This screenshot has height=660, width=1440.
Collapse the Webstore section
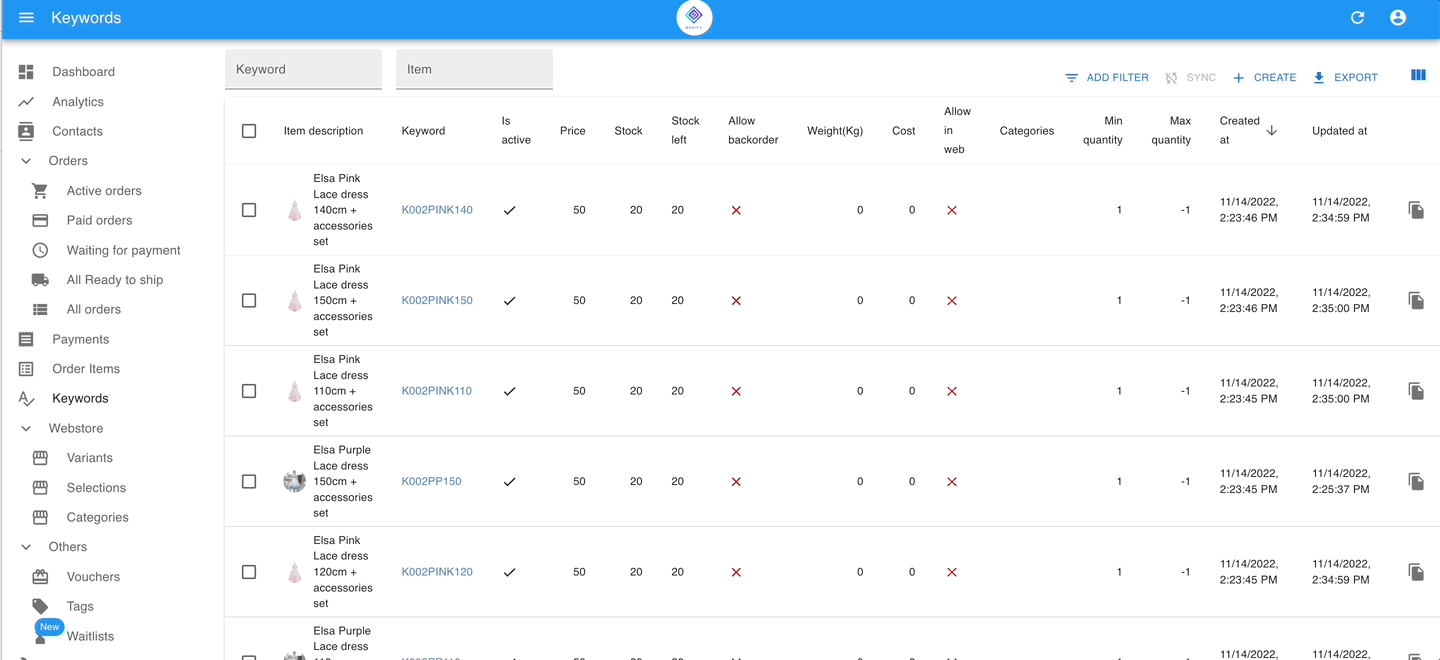[25, 428]
